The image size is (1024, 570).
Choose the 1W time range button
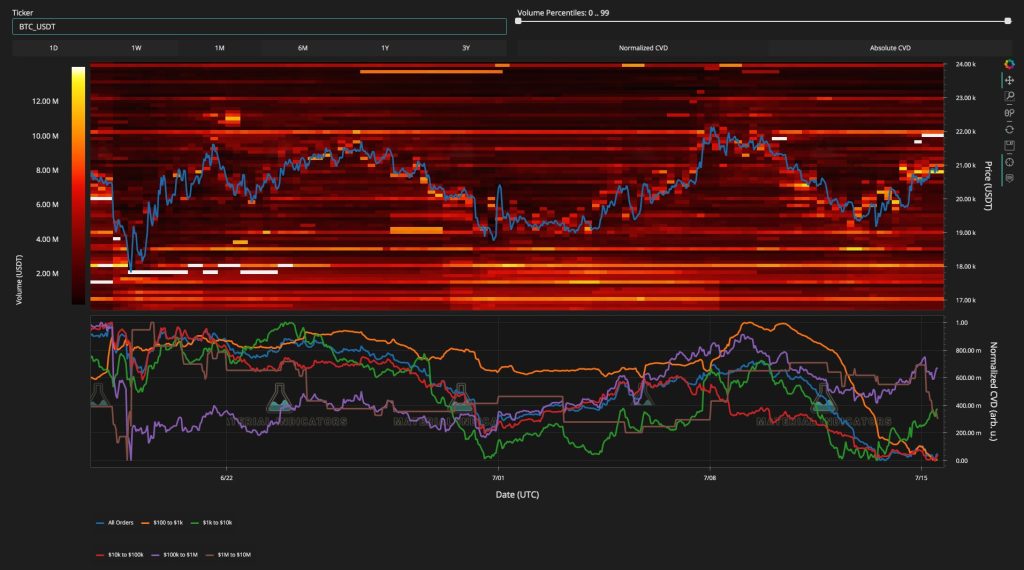[136, 48]
